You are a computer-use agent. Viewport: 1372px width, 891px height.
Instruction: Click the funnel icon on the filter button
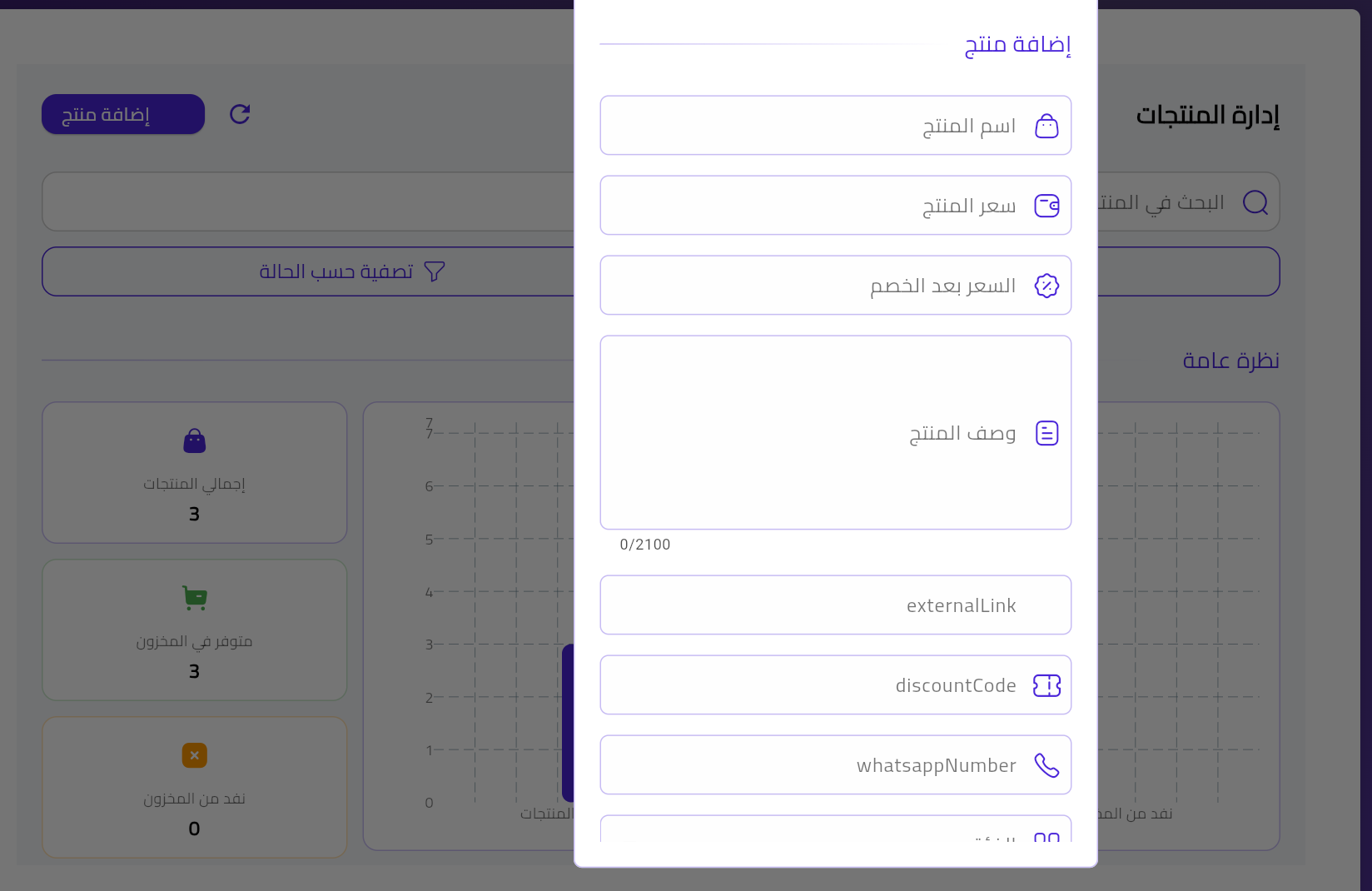click(x=435, y=271)
